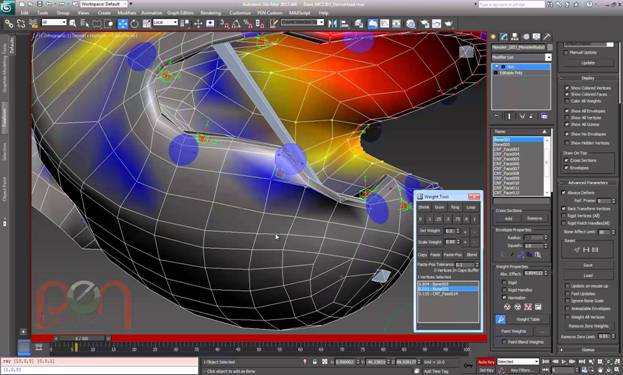Screen dimensions: 623x375
Task: Click the Pin Stack icon below modifier stack
Action: coord(497,116)
